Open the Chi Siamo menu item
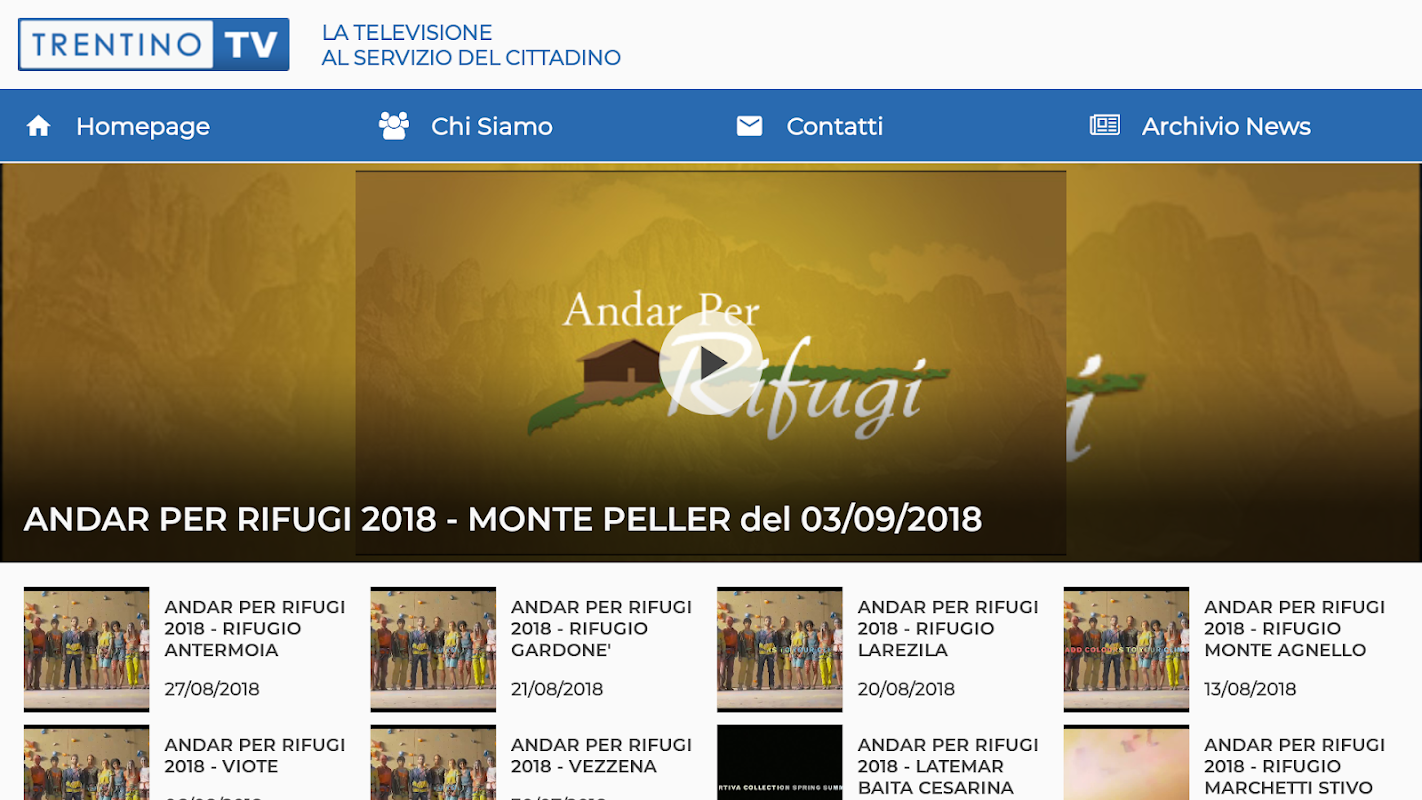This screenshot has width=1422, height=800. tap(491, 126)
